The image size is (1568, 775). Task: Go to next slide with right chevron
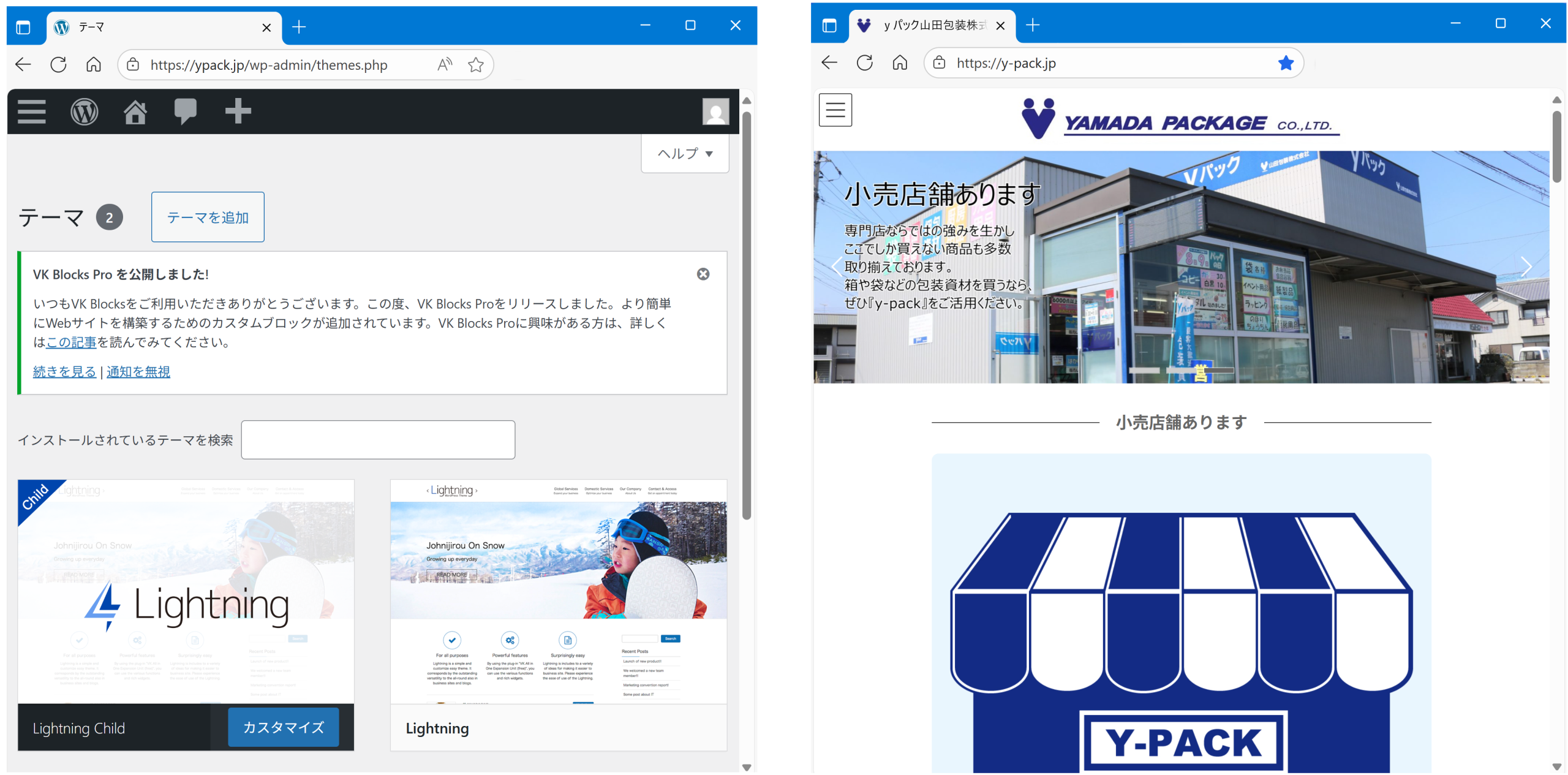[x=1525, y=267]
